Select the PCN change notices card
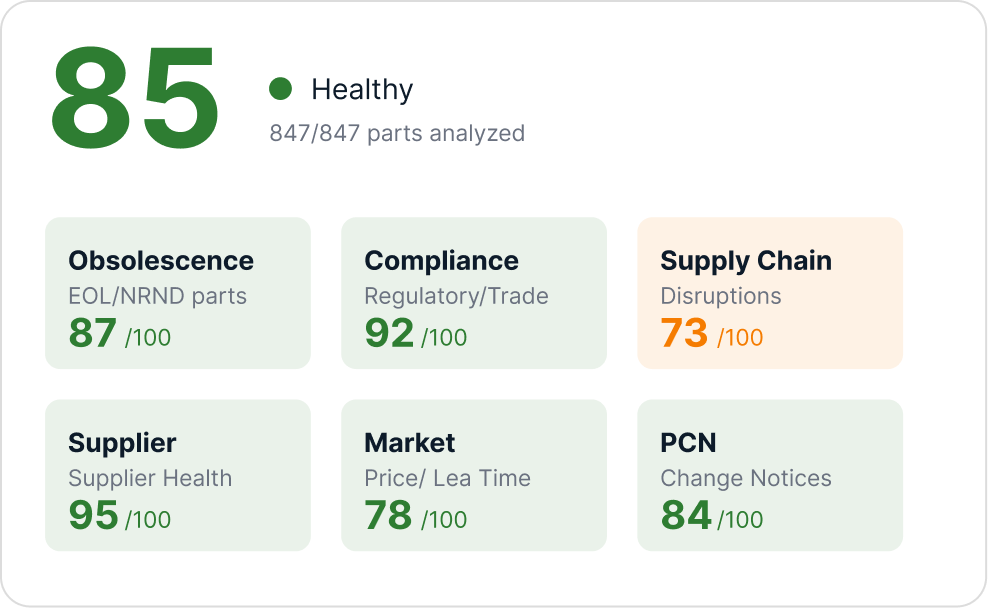 point(770,473)
